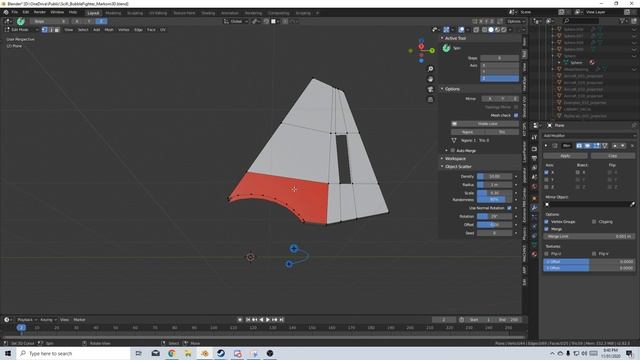Enable Bisect X checkbox
Image resolution: width=640 pixels, height=360 pixels.
pyautogui.click(x=578, y=172)
